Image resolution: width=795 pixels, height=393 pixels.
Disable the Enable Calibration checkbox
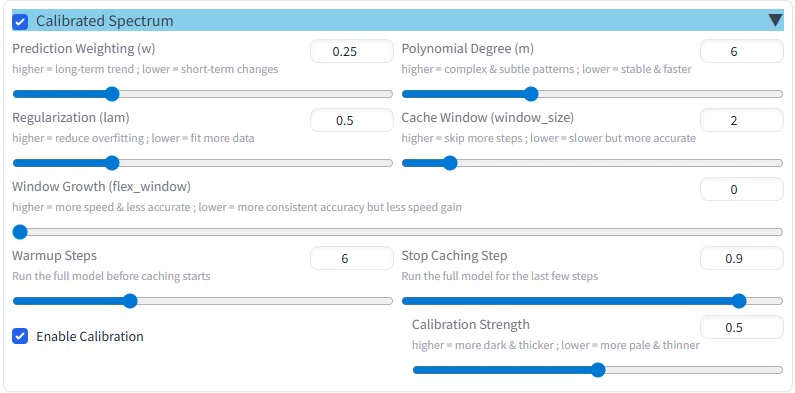pos(20,336)
